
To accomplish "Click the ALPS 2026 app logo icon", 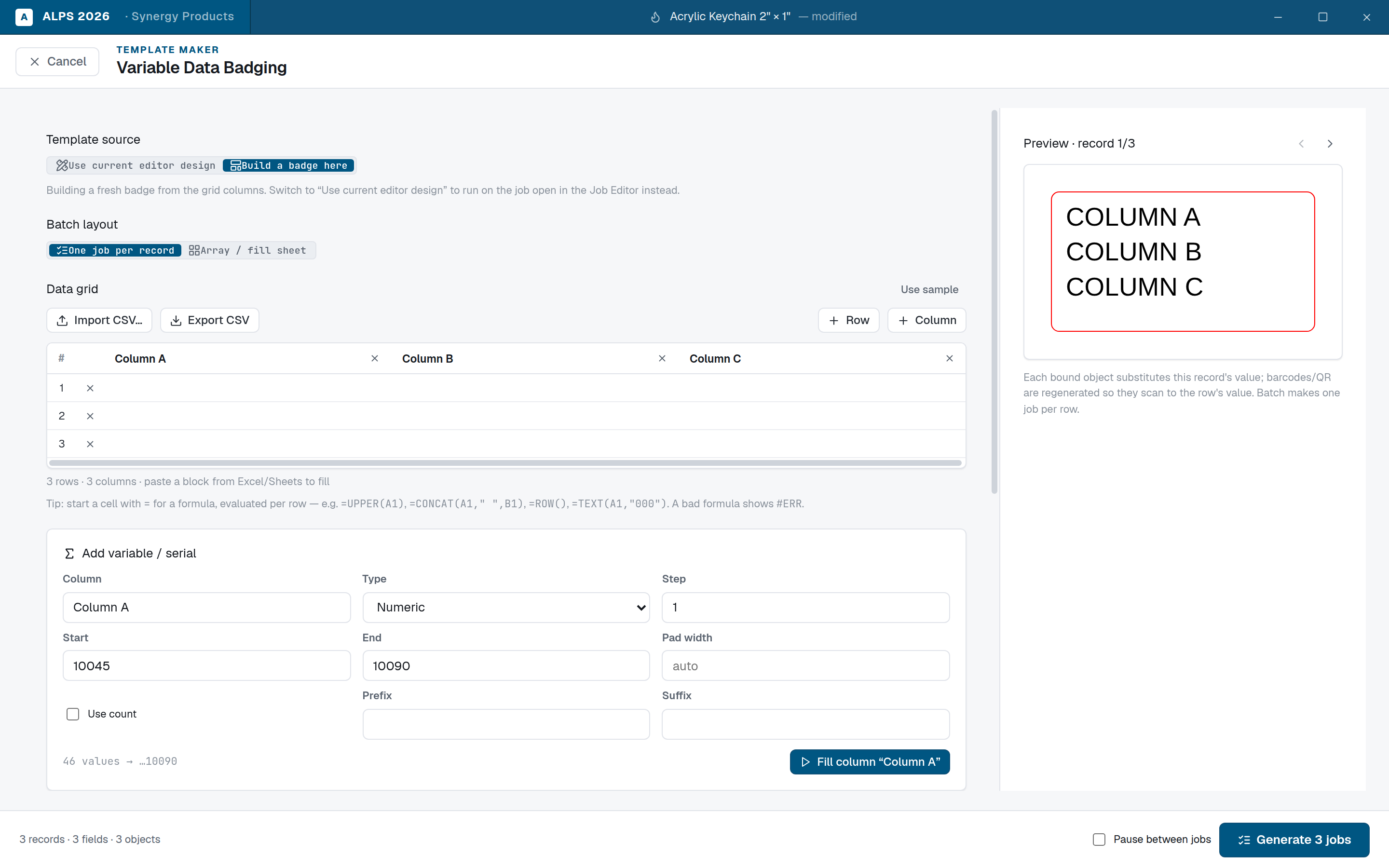I will tap(24, 17).
